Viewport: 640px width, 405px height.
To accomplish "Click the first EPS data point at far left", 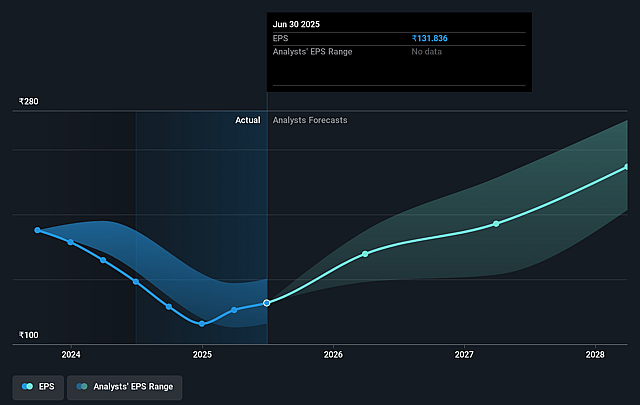I will [x=38, y=231].
